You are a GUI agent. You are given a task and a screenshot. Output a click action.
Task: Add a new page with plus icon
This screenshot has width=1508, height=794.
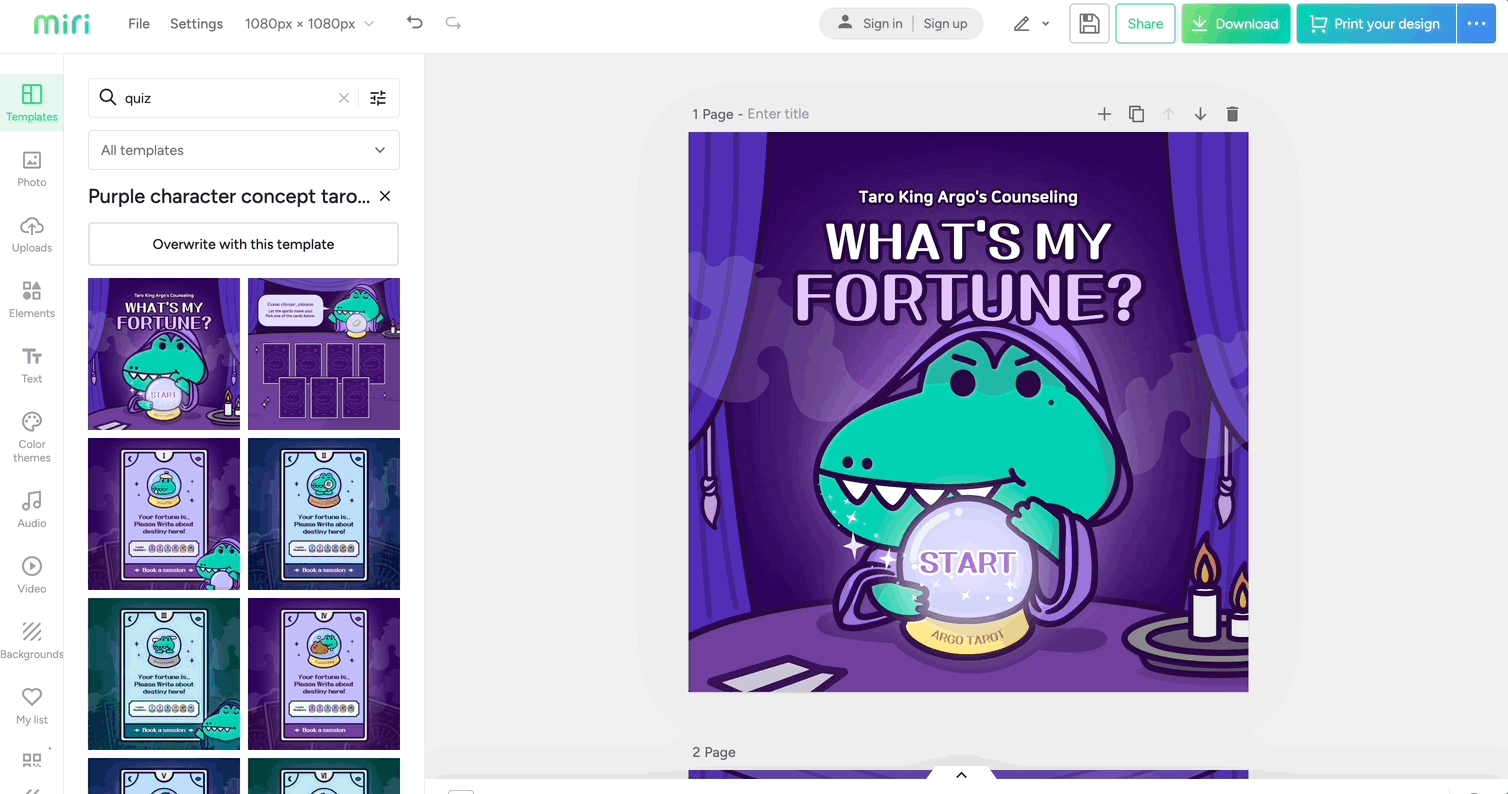point(1104,114)
